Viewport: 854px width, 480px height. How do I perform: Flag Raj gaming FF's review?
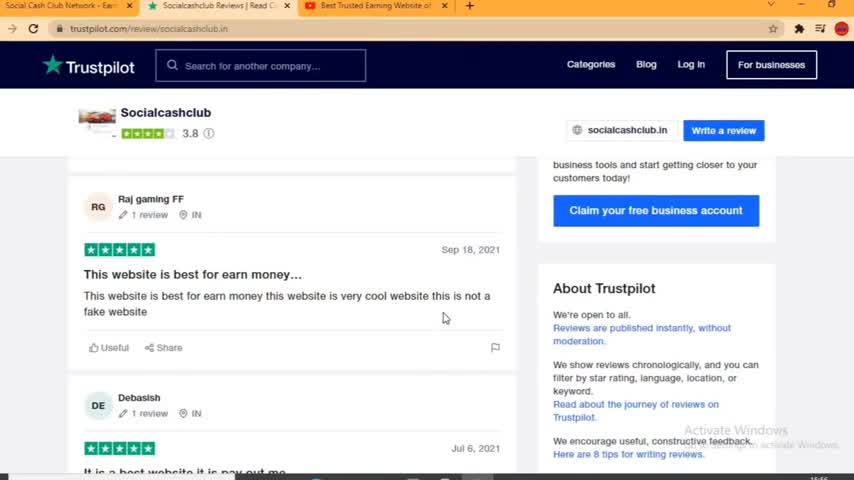pos(495,348)
